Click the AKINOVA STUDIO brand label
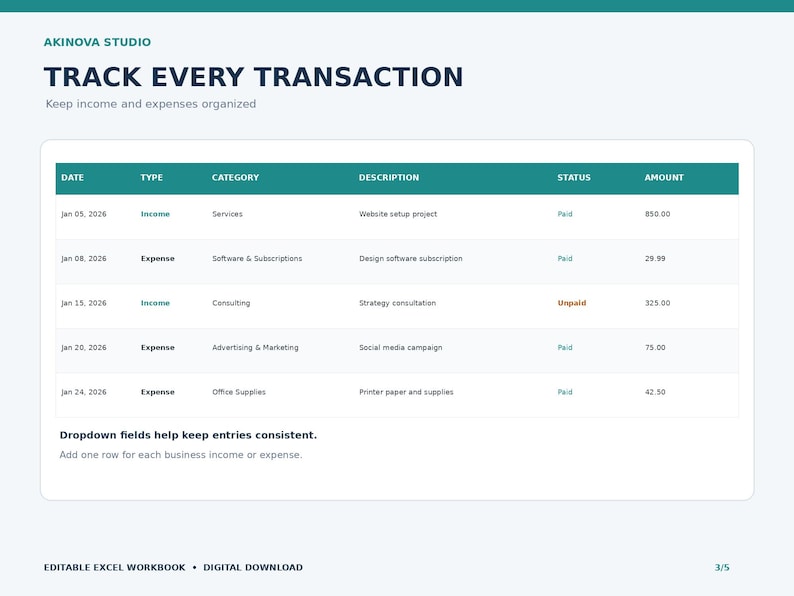Viewport: 794px width, 596px height. point(97,42)
